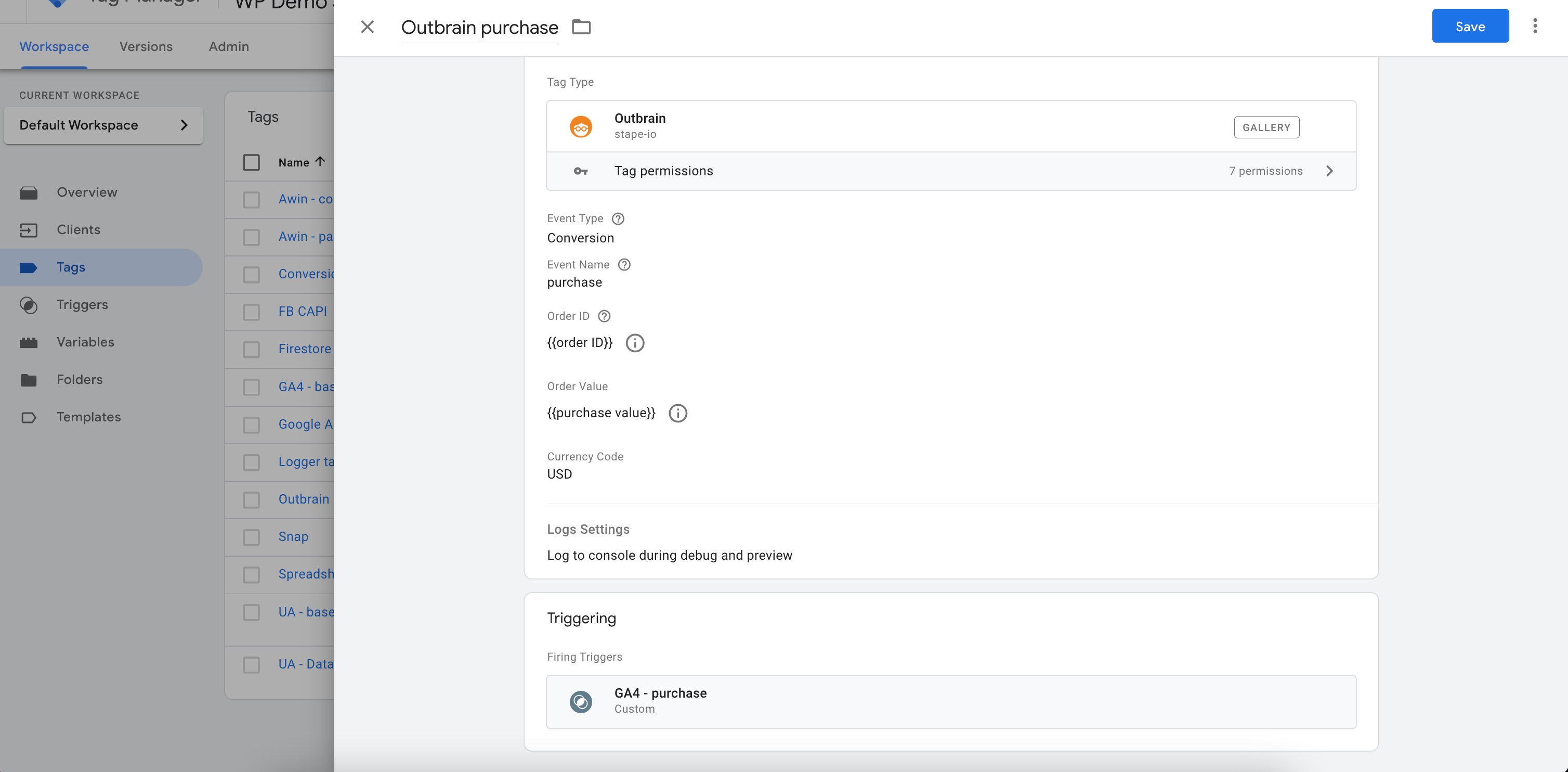Select the Versions tab
Screen dimensions: 1568x772
point(146,46)
